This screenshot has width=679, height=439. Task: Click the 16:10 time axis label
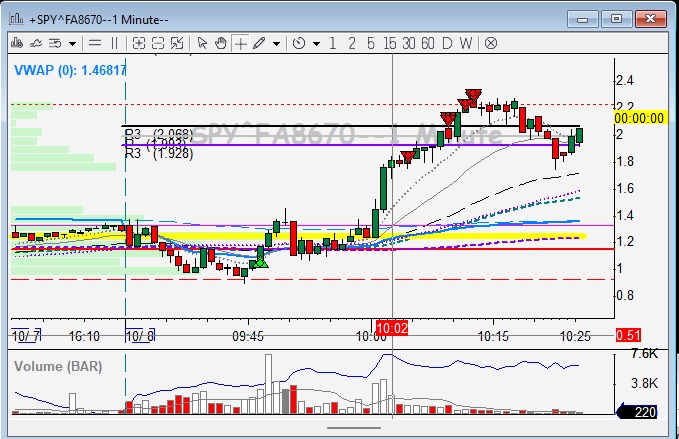pos(84,336)
